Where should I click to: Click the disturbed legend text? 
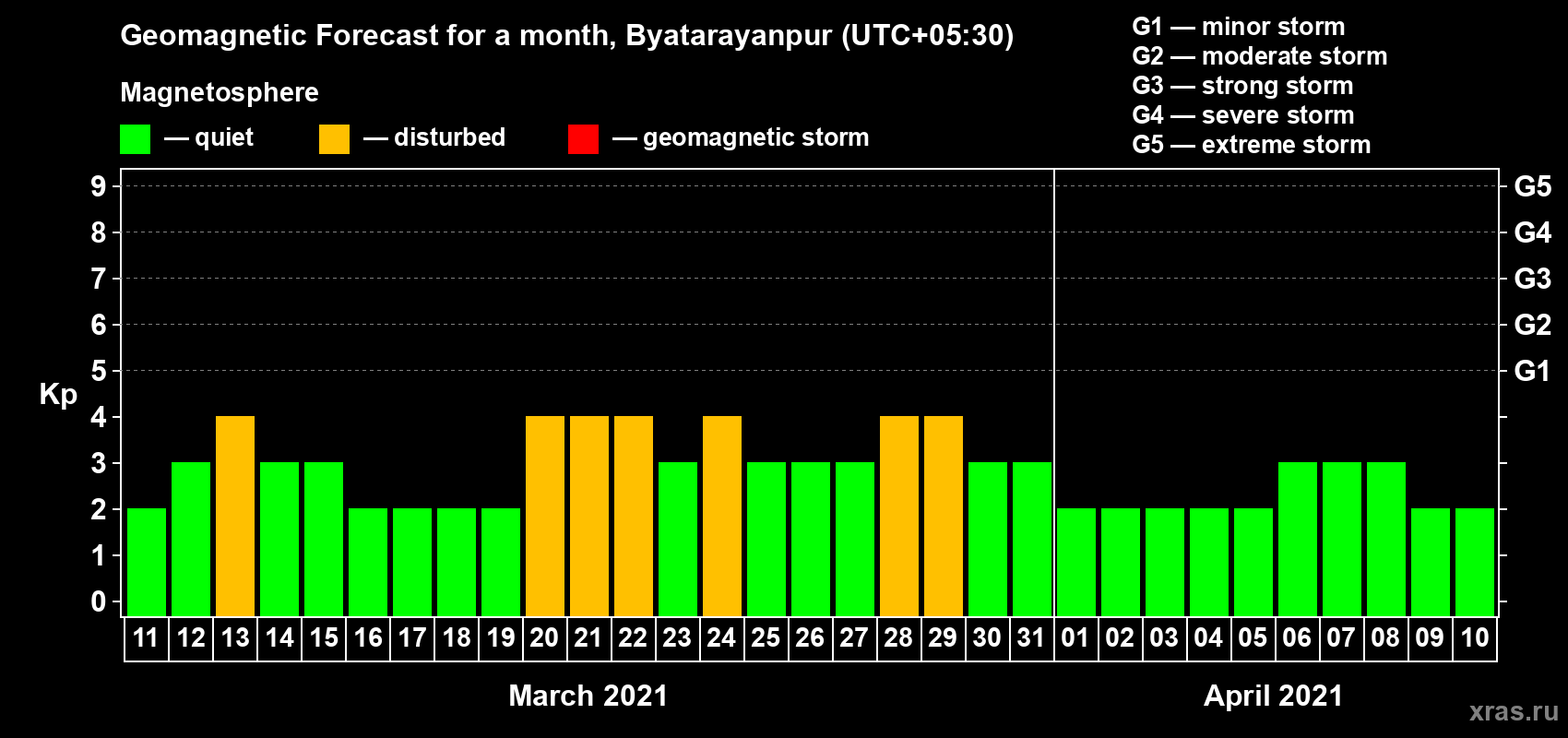click(x=450, y=137)
